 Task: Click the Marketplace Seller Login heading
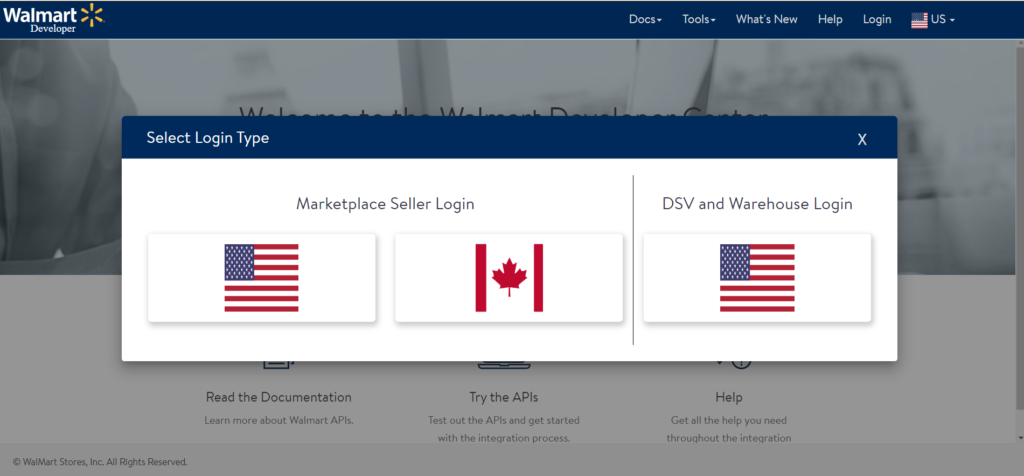click(385, 204)
